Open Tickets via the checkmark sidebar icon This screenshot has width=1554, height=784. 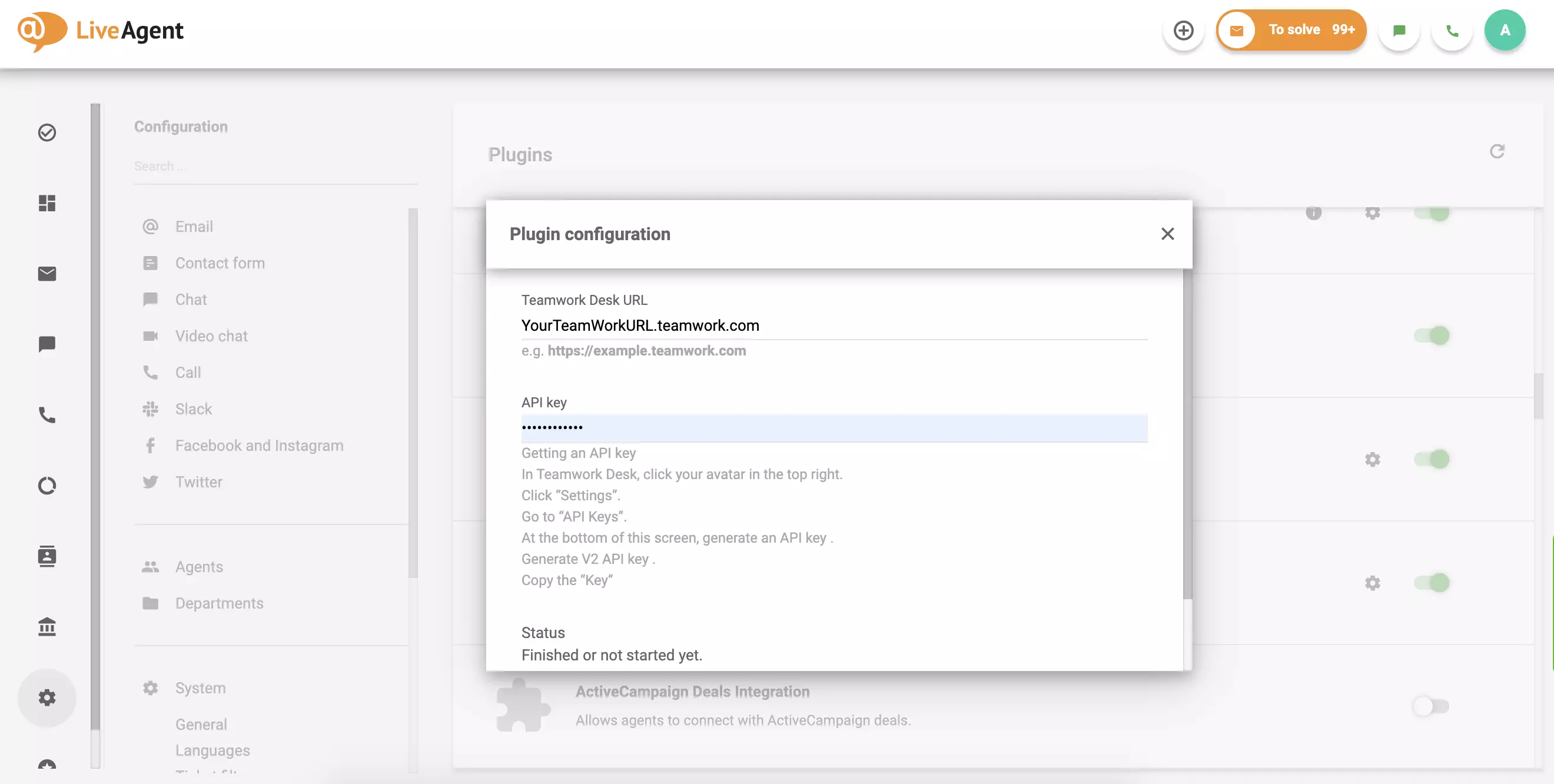(47, 132)
